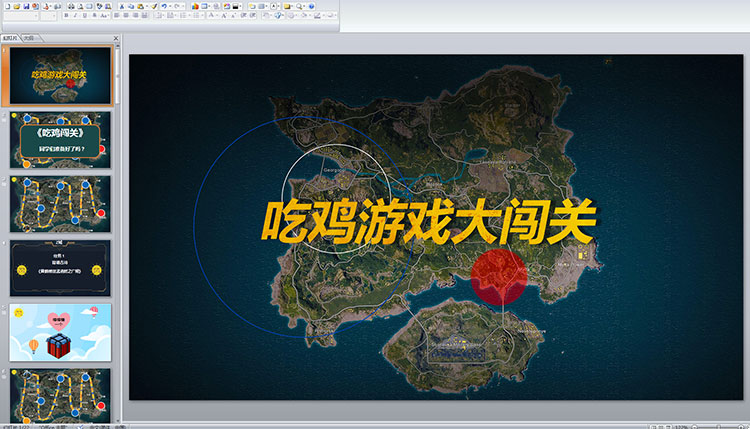The height and width of the screenshot is (429, 750).
Task: Apply numbered list formatting
Action: (x=182, y=15)
